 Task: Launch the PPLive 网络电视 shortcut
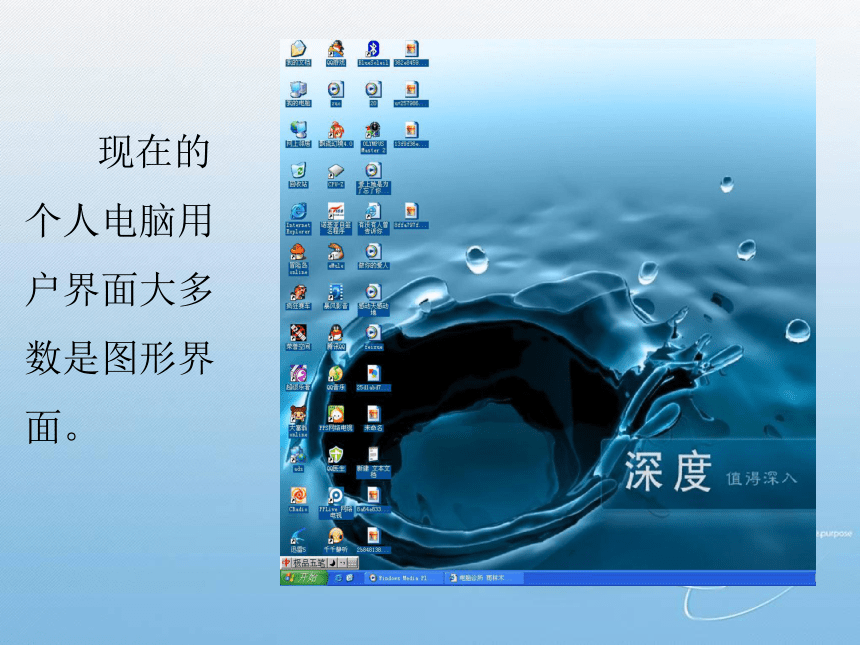coord(336,502)
